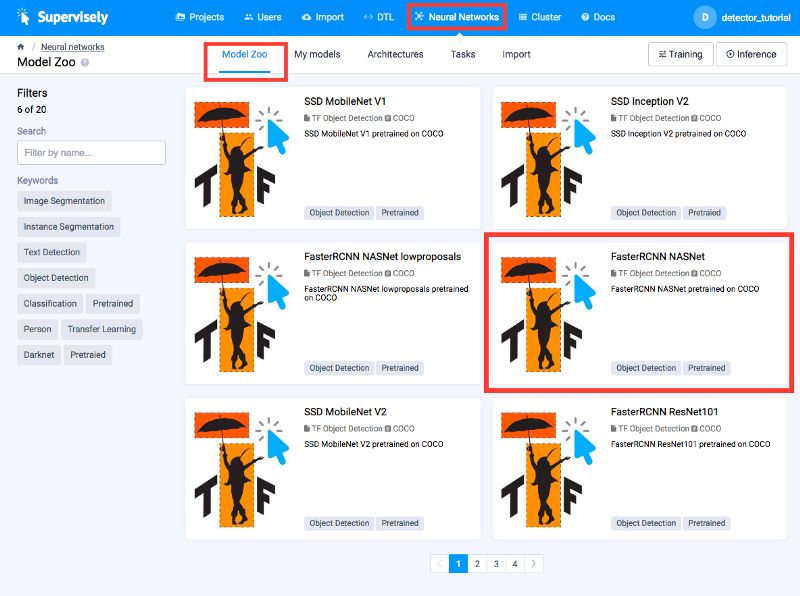Filter by Person keyword
Image resolution: width=800 pixels, height=596 pixels.
click(37, 329)
